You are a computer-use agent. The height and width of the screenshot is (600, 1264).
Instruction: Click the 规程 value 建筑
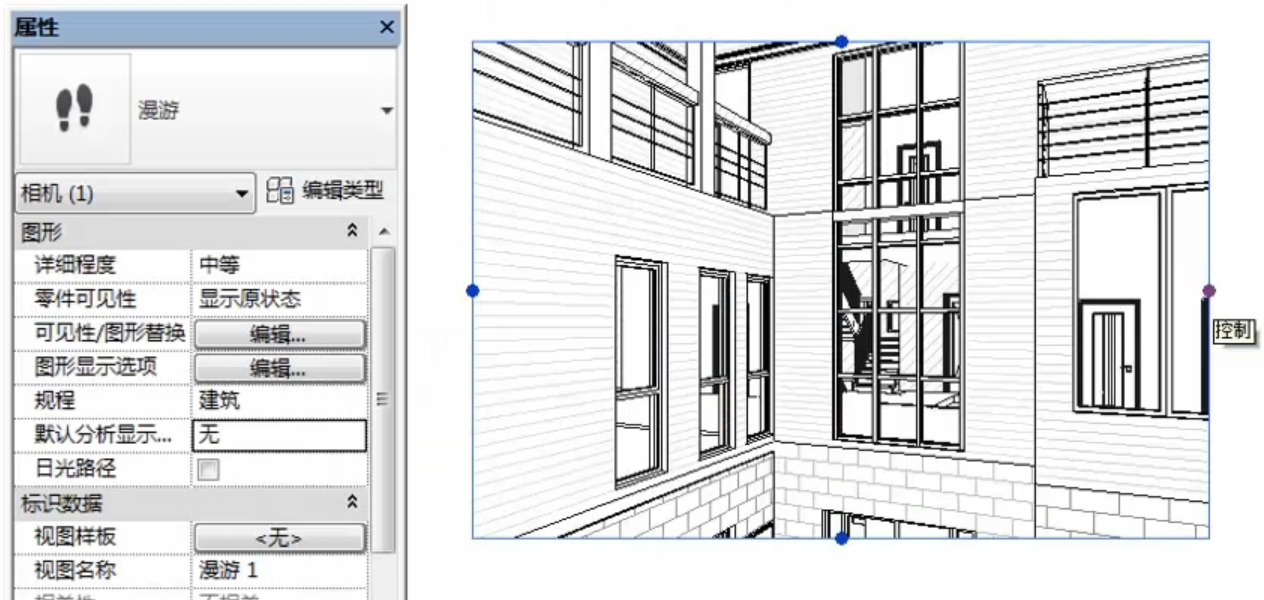point(278,401)
